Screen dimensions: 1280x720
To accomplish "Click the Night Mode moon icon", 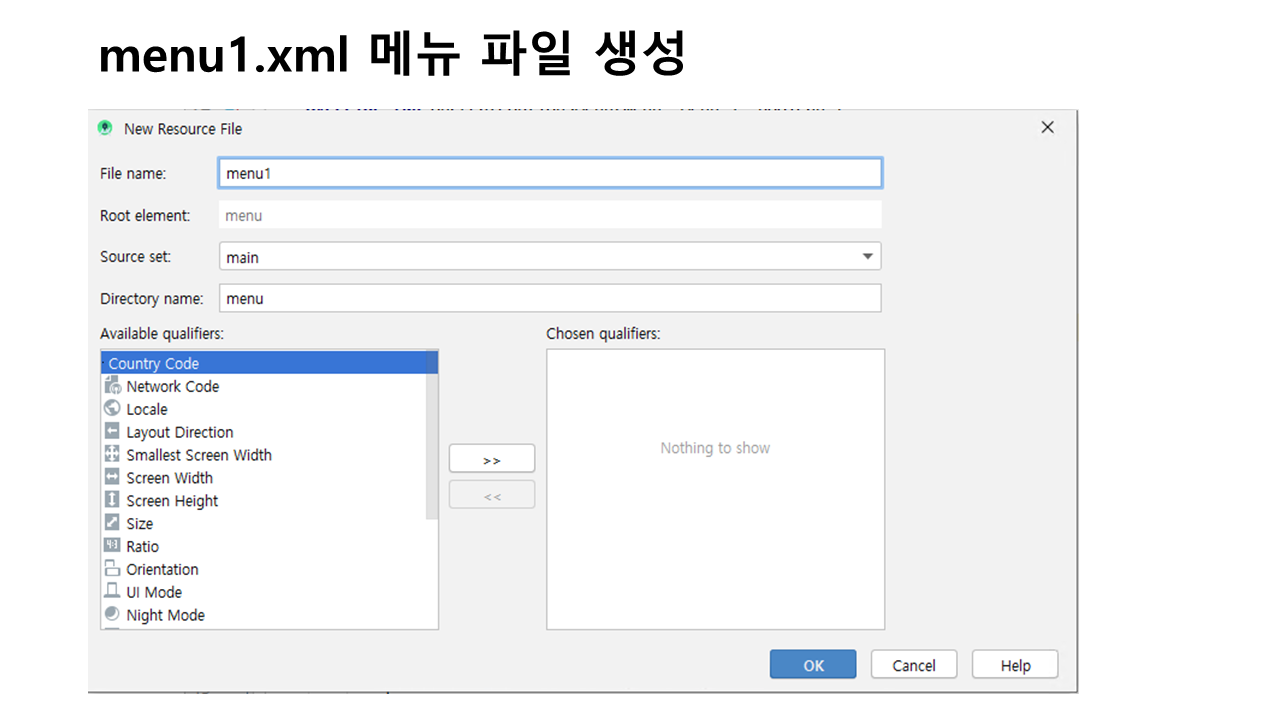I will 112,615.
